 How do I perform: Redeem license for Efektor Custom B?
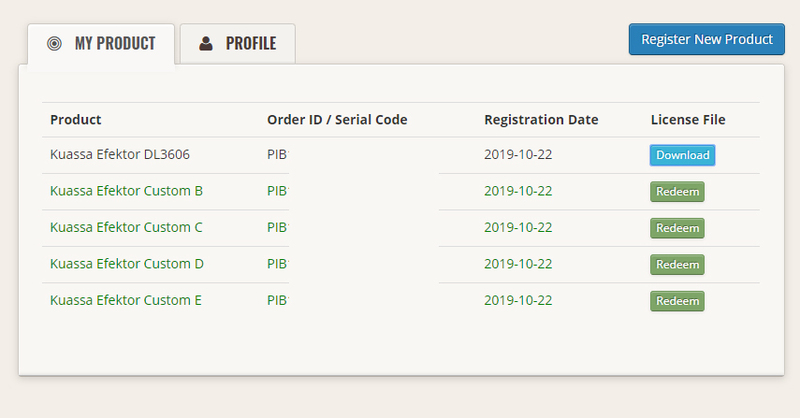click(x=677, y=192)
